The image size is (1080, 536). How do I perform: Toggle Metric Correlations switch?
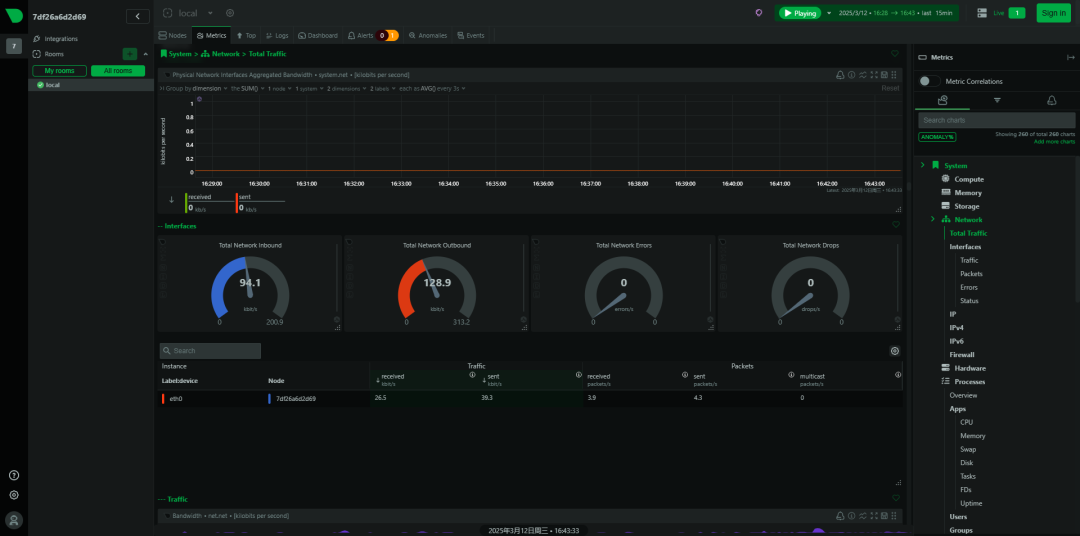pyautogui.click(x=930, y=81)
